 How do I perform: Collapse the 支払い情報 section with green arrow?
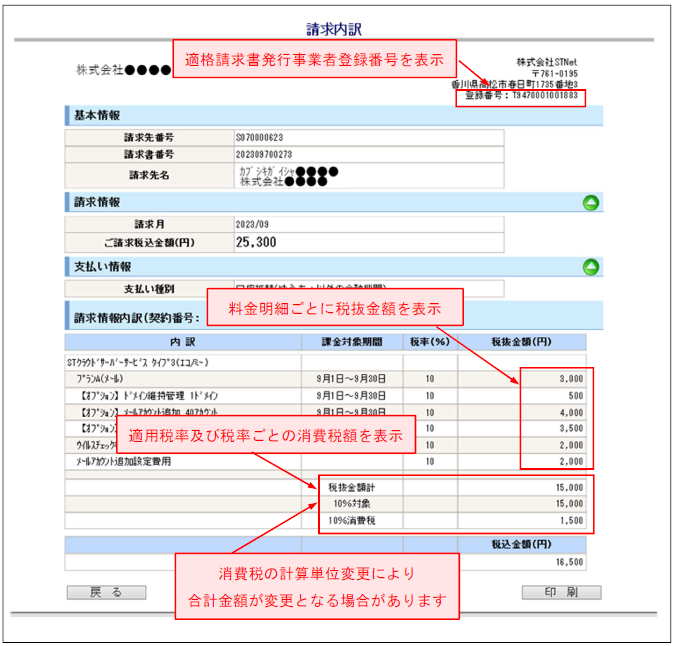coord(591,267)
